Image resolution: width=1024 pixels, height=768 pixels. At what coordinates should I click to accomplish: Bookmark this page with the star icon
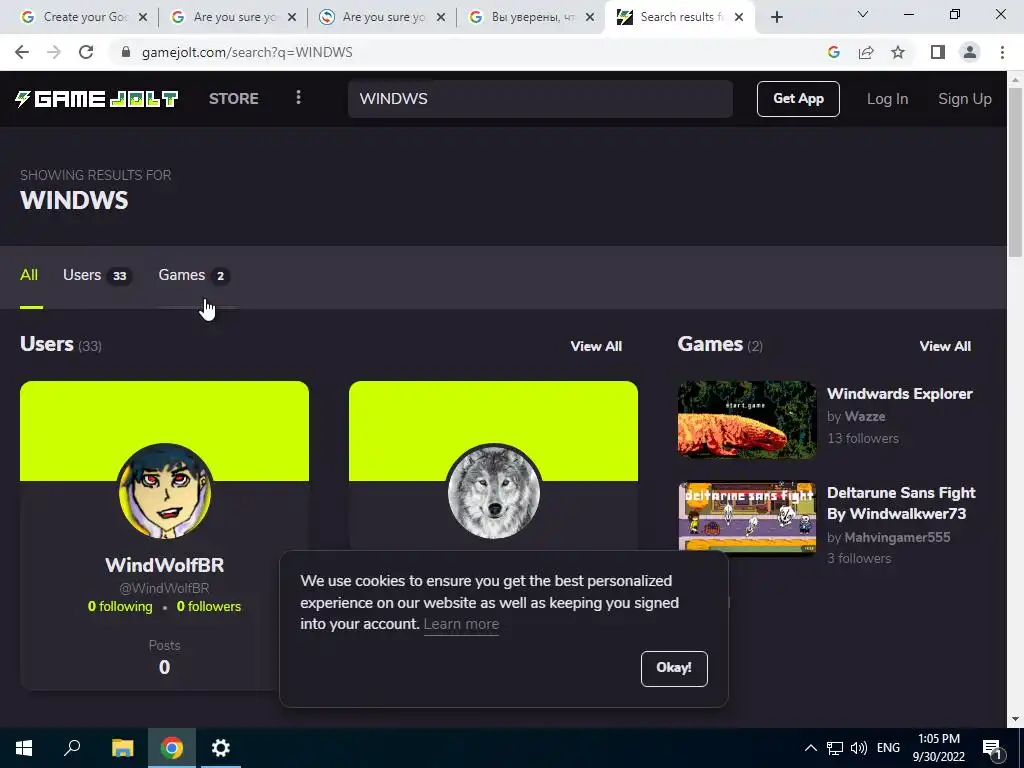coord(898,52)
